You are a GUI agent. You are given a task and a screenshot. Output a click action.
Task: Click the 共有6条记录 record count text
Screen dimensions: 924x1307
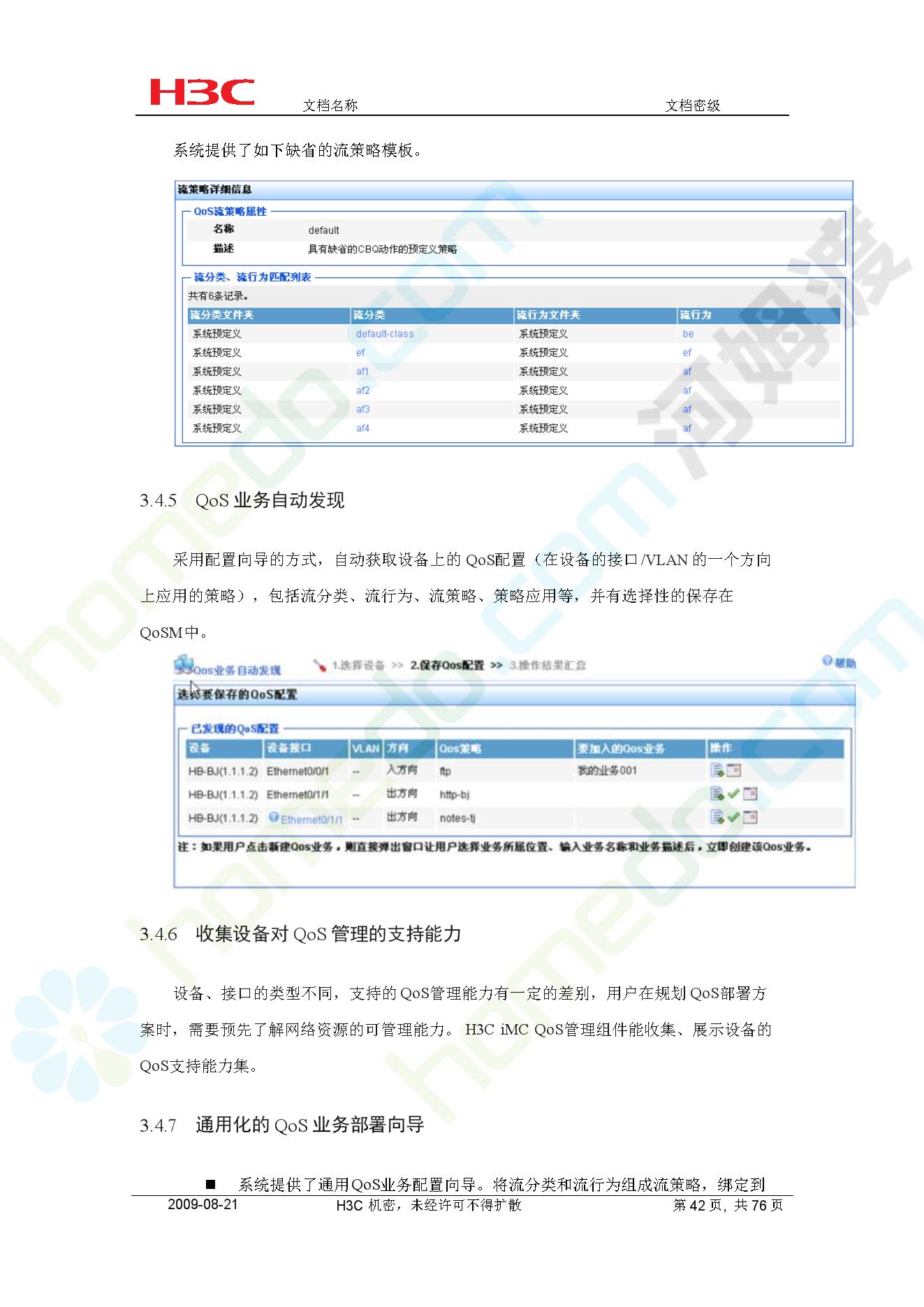(219, 295)
